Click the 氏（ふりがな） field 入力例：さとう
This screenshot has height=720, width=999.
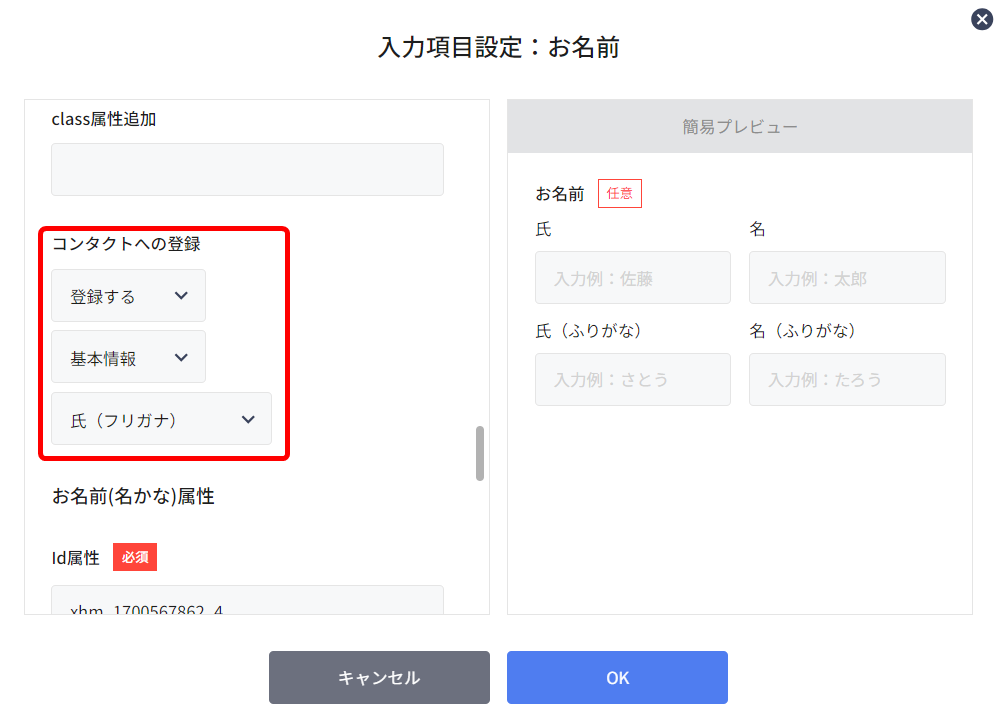point(633,380)
